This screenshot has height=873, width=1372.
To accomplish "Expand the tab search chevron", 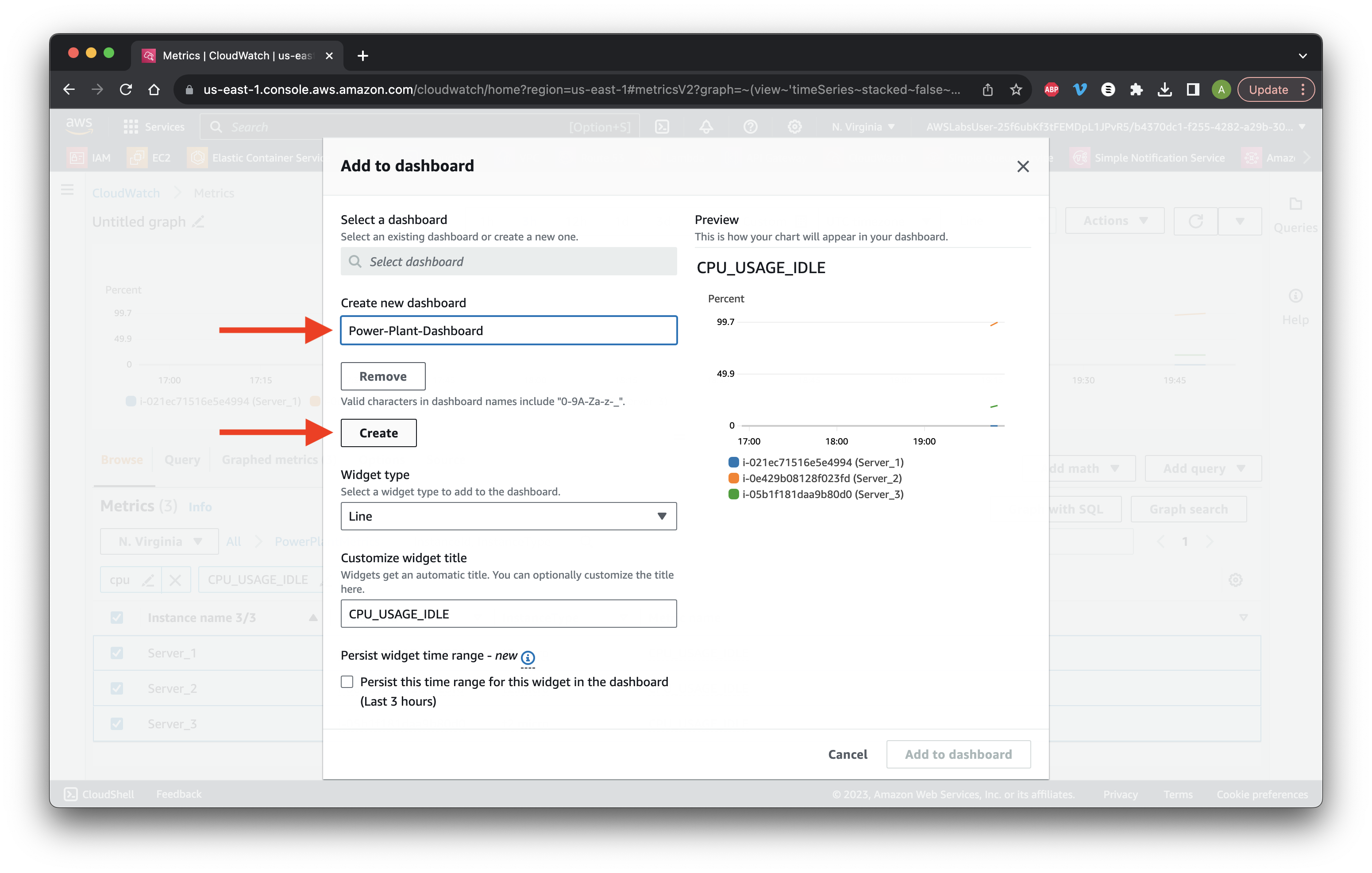I will coord(1303,56).
